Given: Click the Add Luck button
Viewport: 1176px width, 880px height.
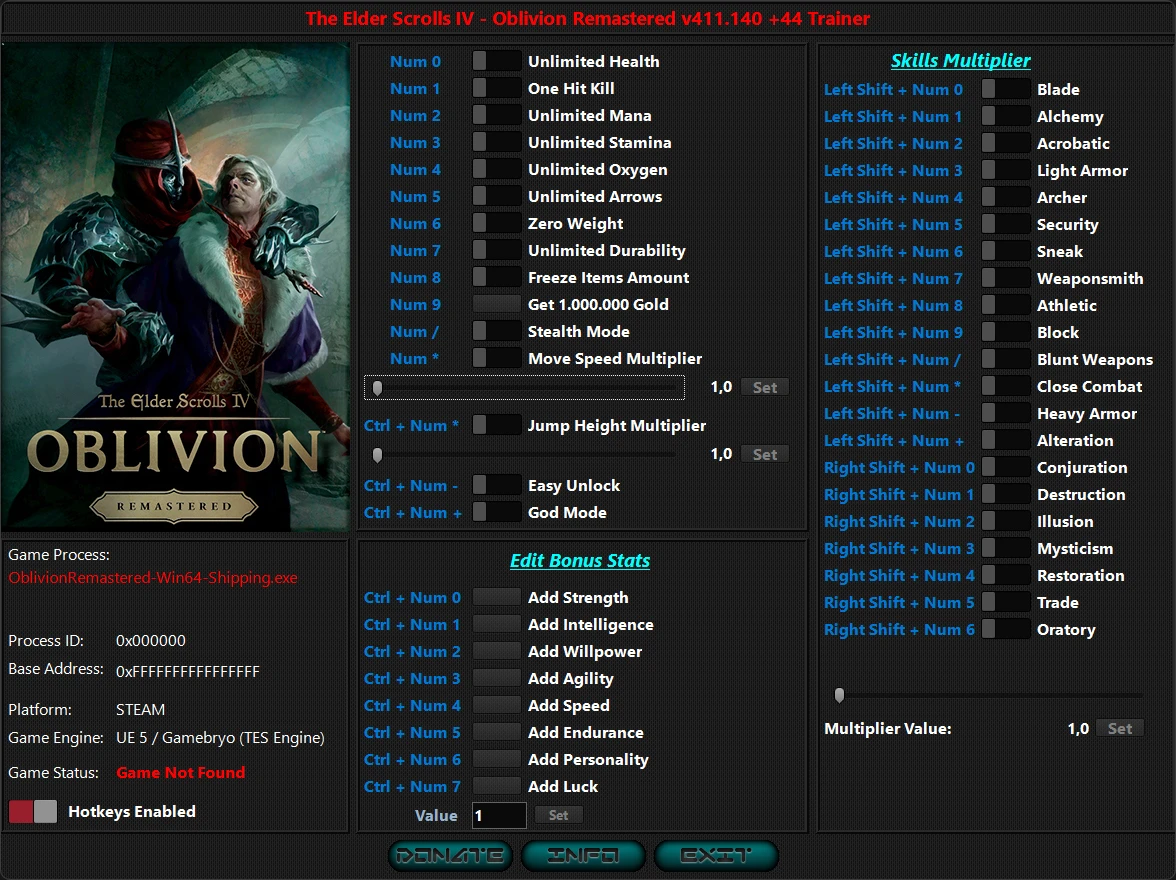Looking at the screenshot, I should tap(496, 786).
